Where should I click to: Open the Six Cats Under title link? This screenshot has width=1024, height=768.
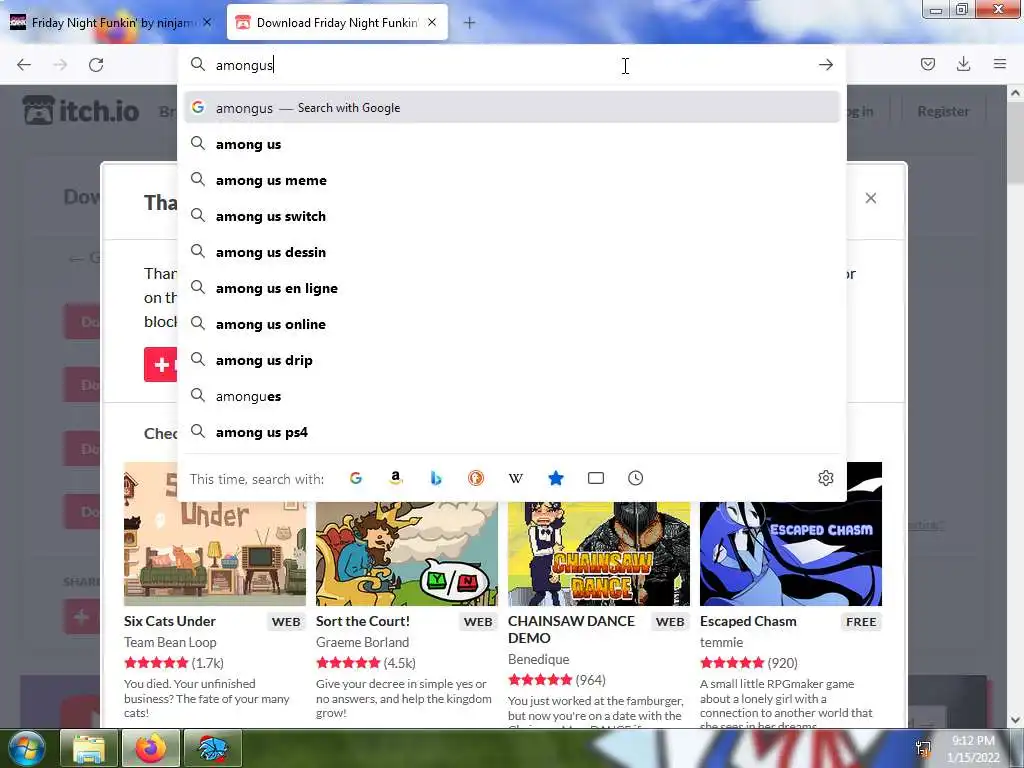(170, 621)
